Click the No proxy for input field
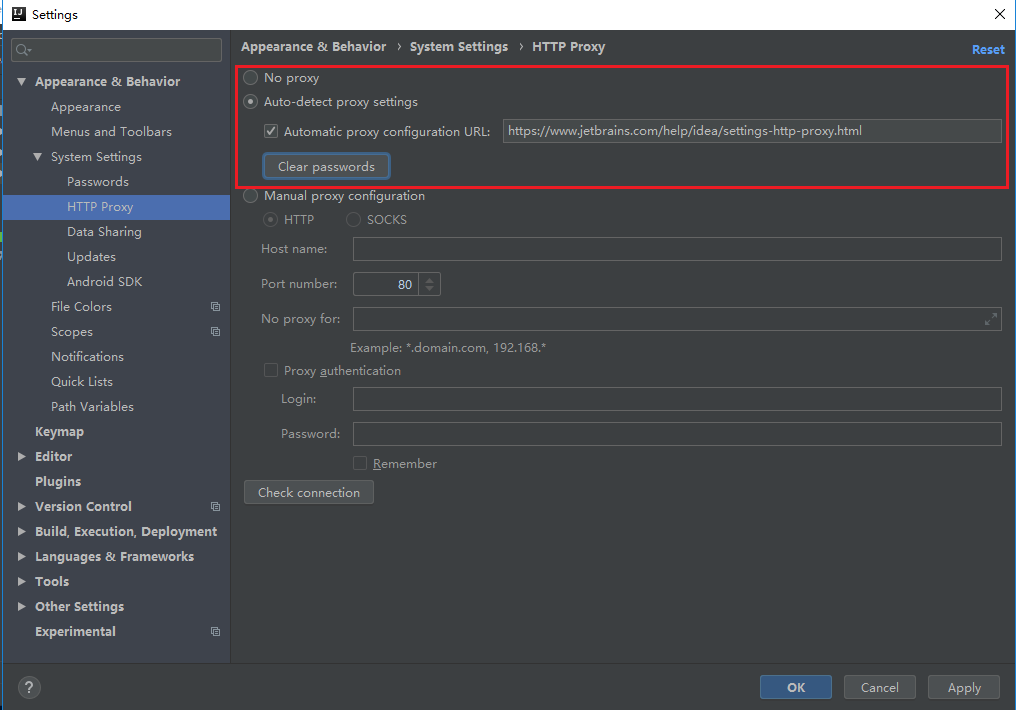This screenshot has height=710, width=1016. (677, 319)
